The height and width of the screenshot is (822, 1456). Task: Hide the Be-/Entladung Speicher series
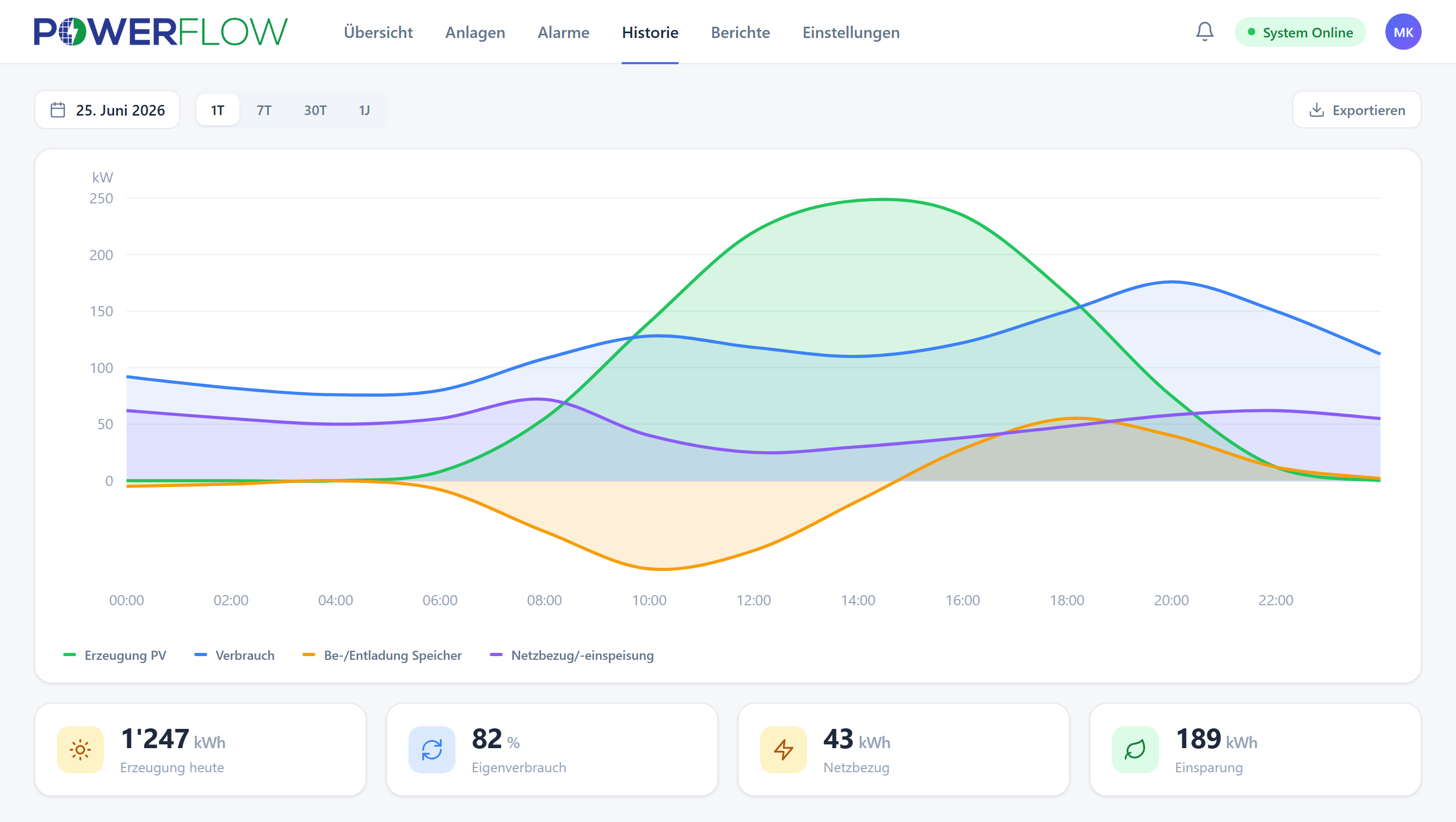382,656
